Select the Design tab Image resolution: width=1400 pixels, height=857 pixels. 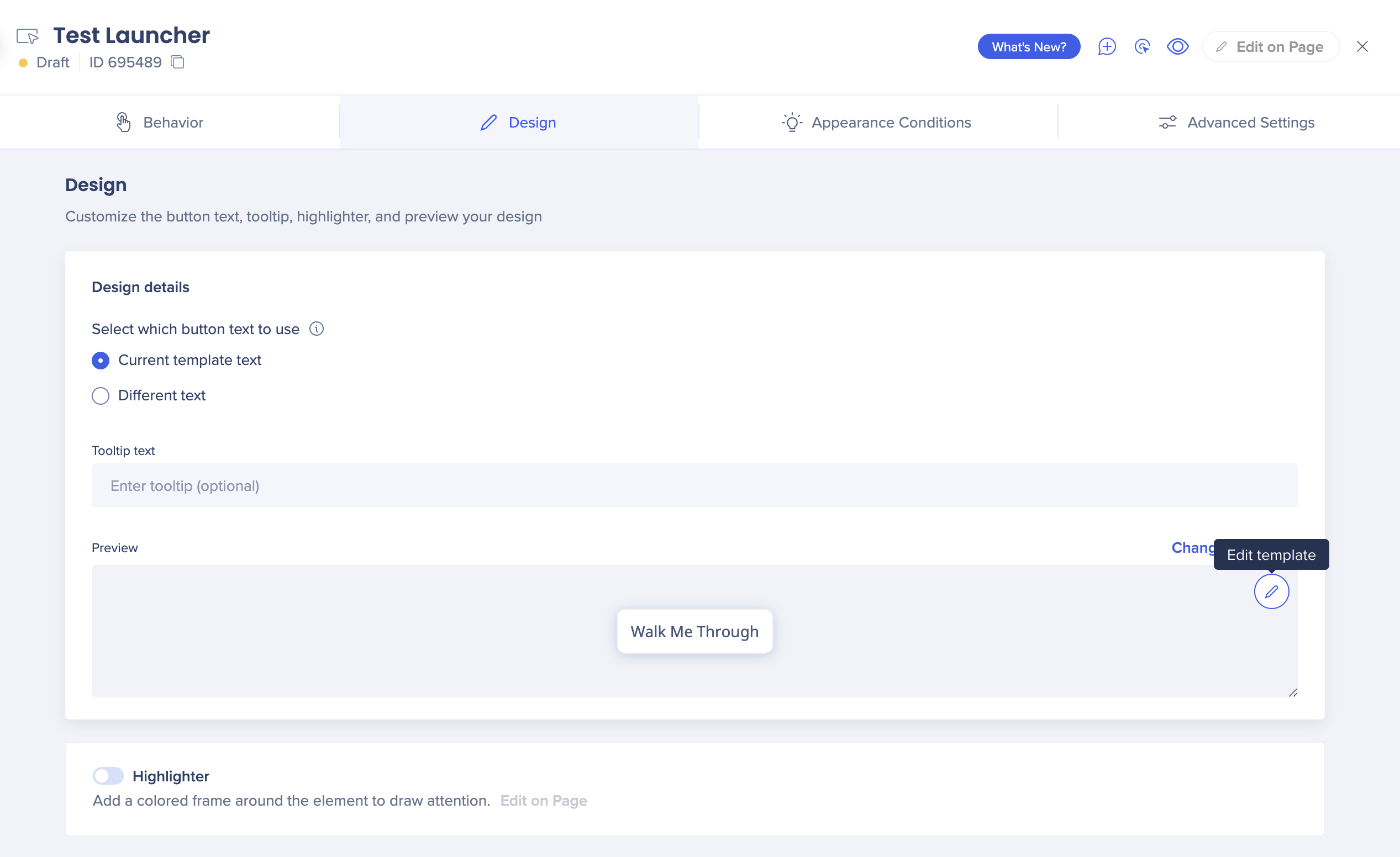tap(518, 122)
